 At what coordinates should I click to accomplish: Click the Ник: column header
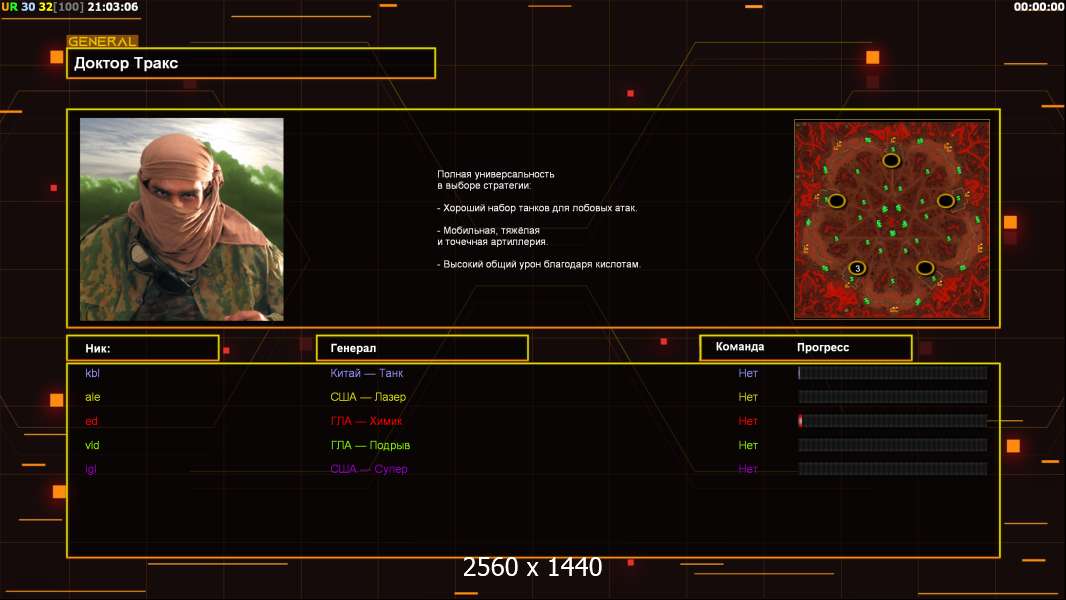[142, 348]
